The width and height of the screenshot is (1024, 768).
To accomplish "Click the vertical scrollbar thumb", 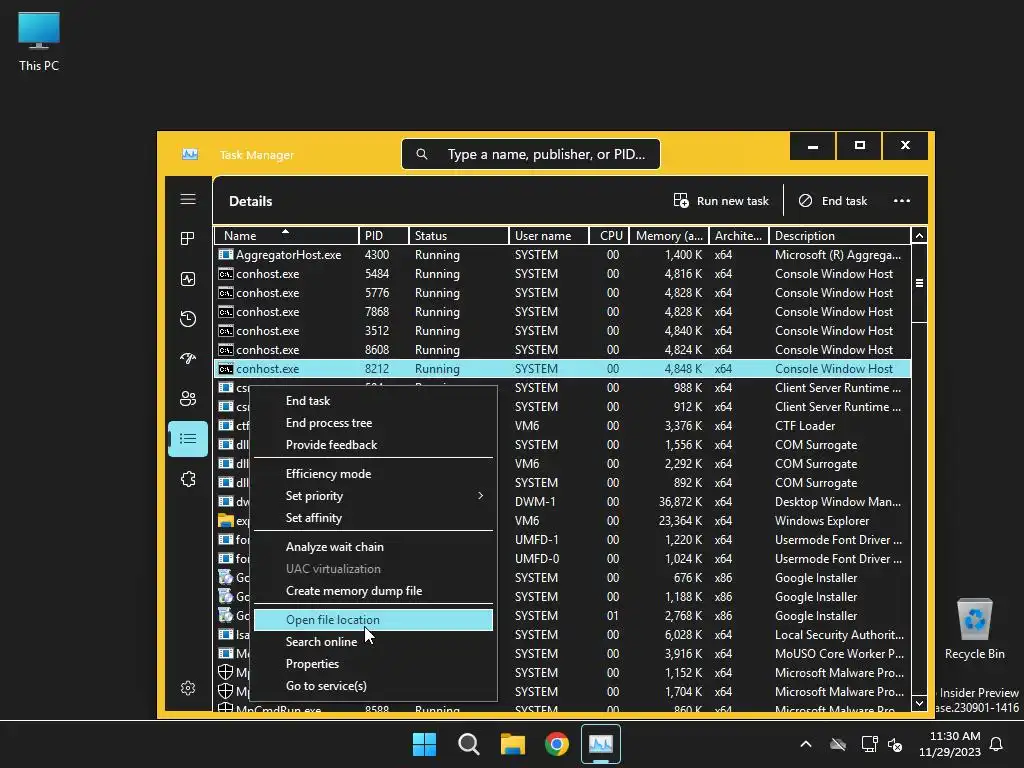I will point(919,283).
